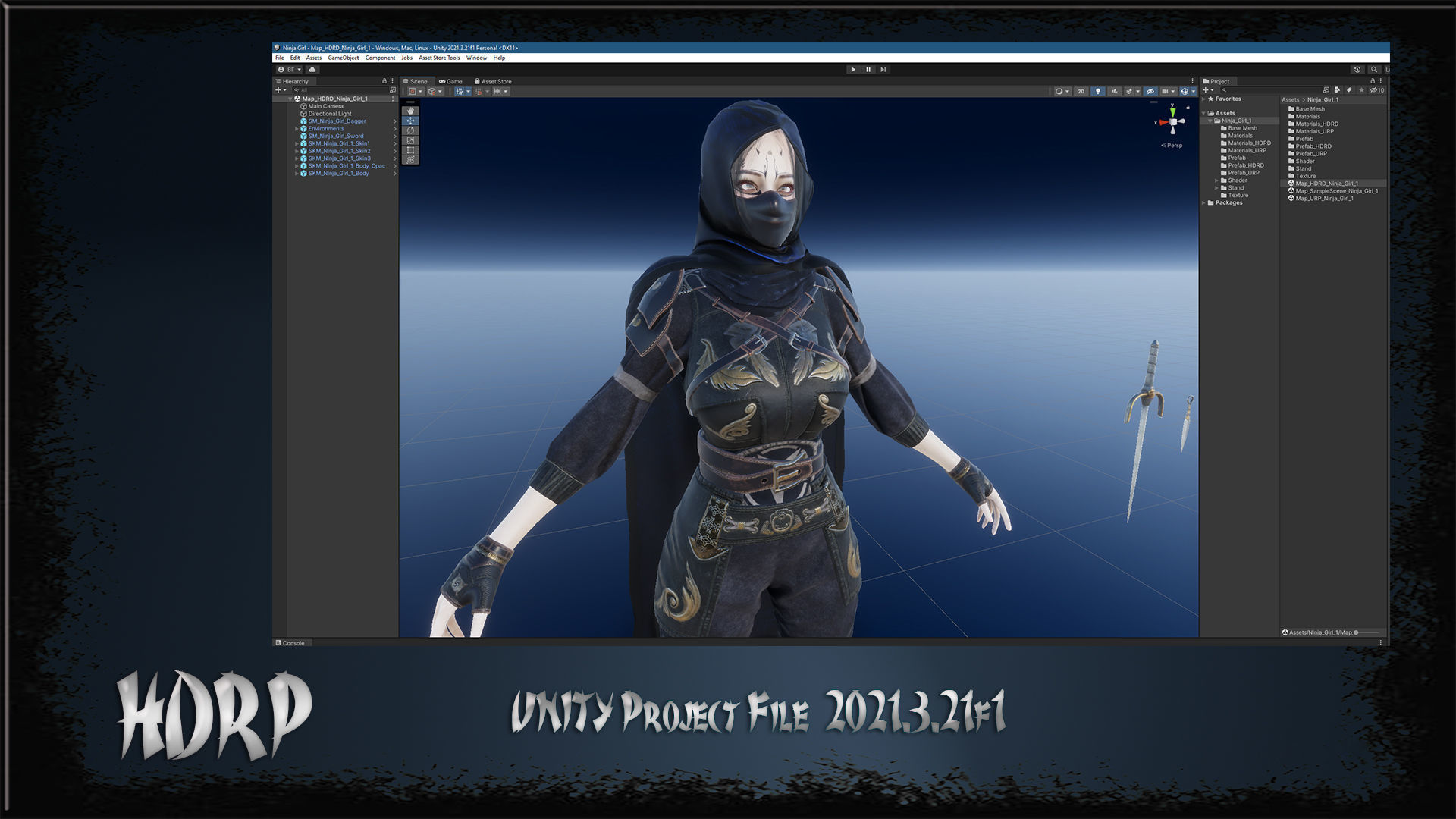
Task: Expand the Shader folder in Project tree
Action: pos(1216,180)
